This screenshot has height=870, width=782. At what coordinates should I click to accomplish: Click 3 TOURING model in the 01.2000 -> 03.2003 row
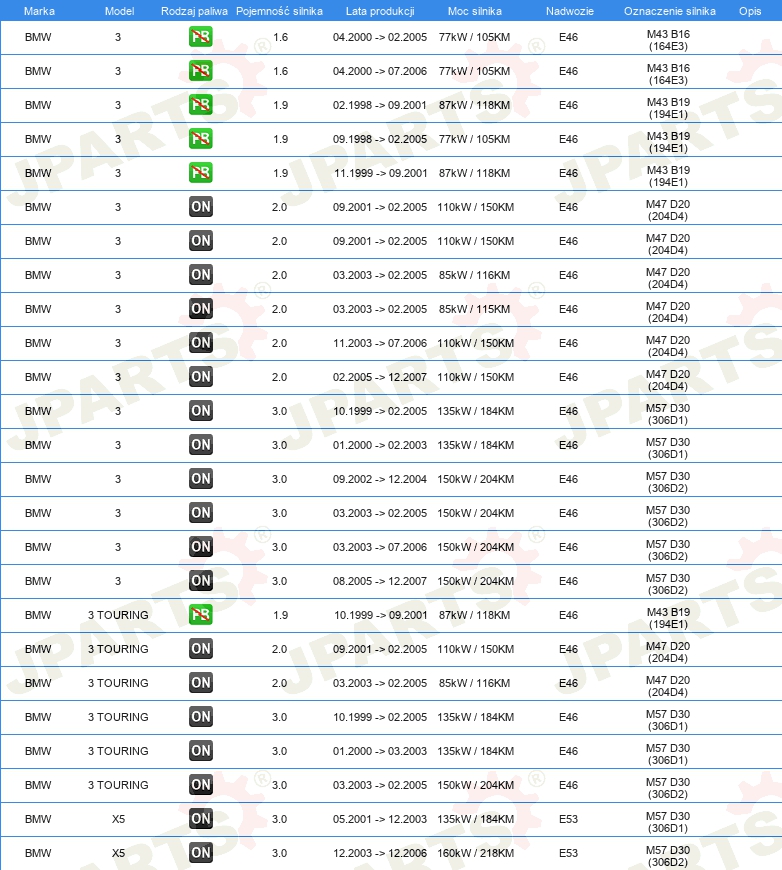click(118, 751)
